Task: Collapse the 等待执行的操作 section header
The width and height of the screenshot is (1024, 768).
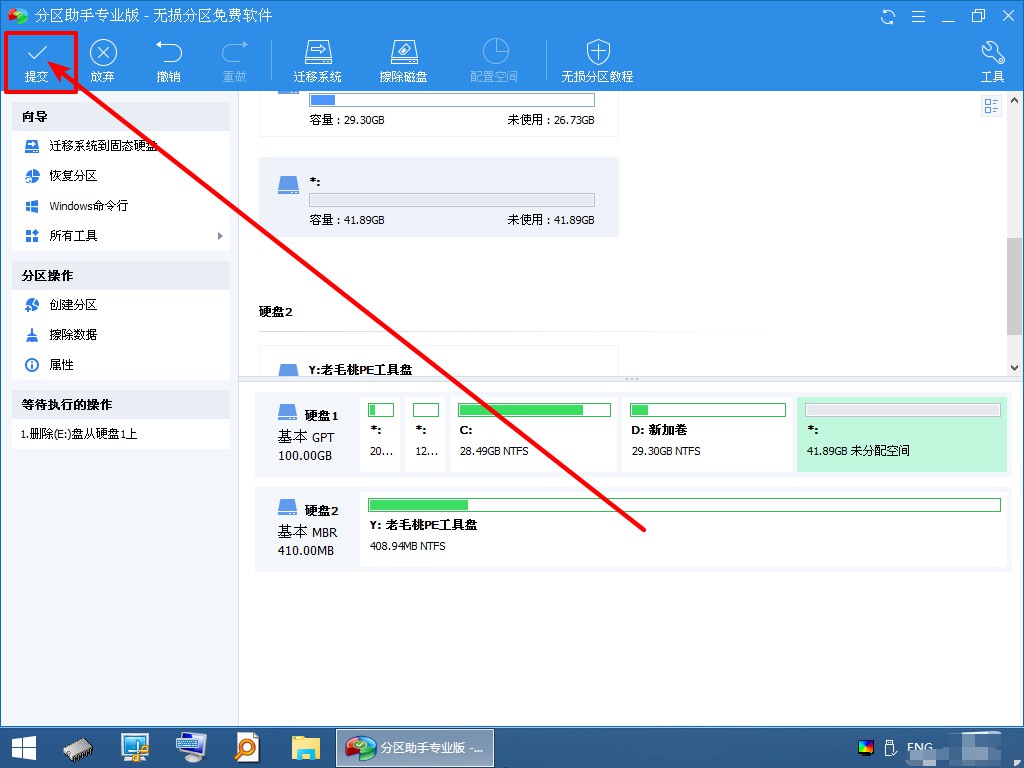Action: click(121, 405)
